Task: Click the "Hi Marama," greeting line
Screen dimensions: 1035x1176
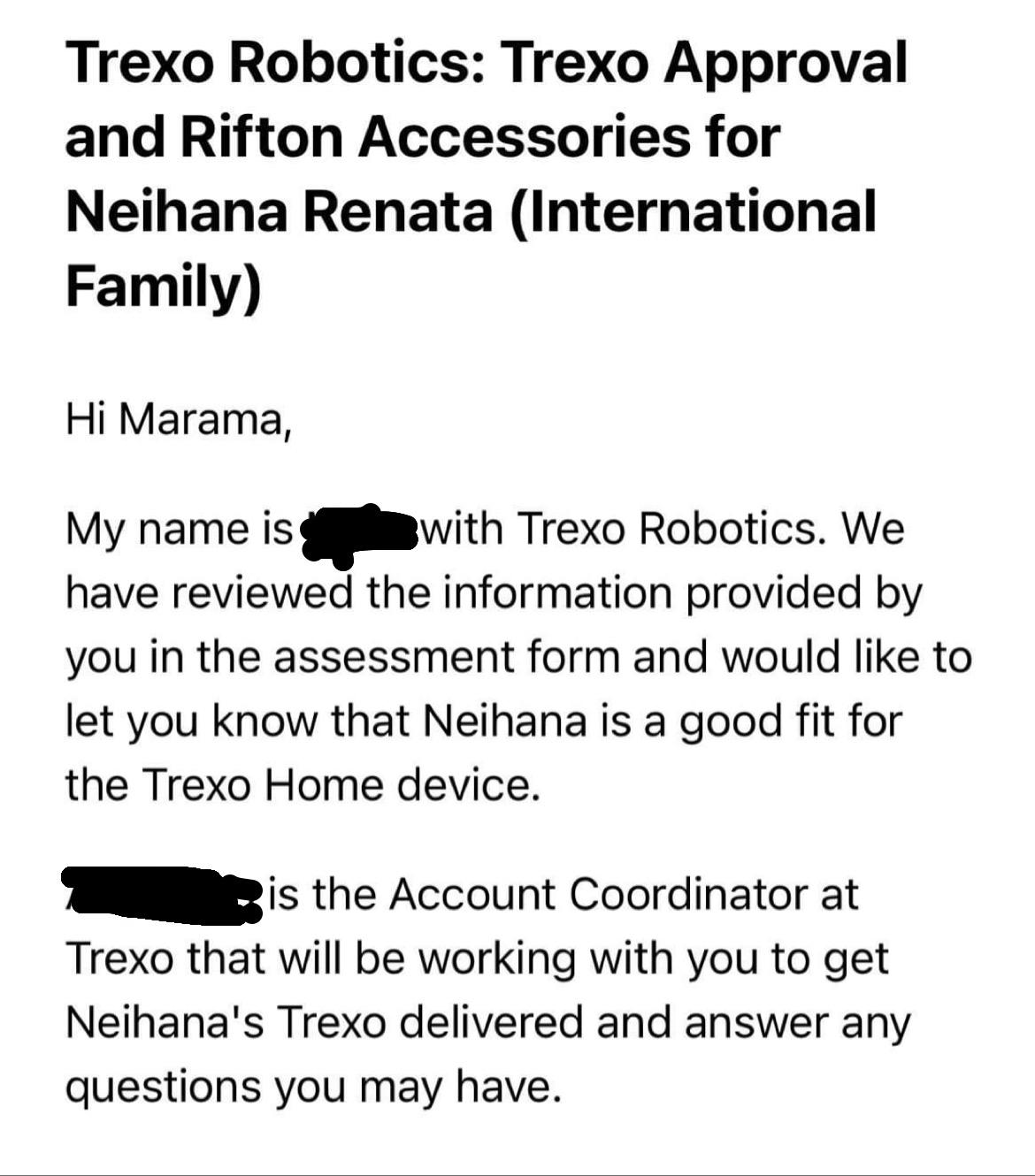Action: 178,419
